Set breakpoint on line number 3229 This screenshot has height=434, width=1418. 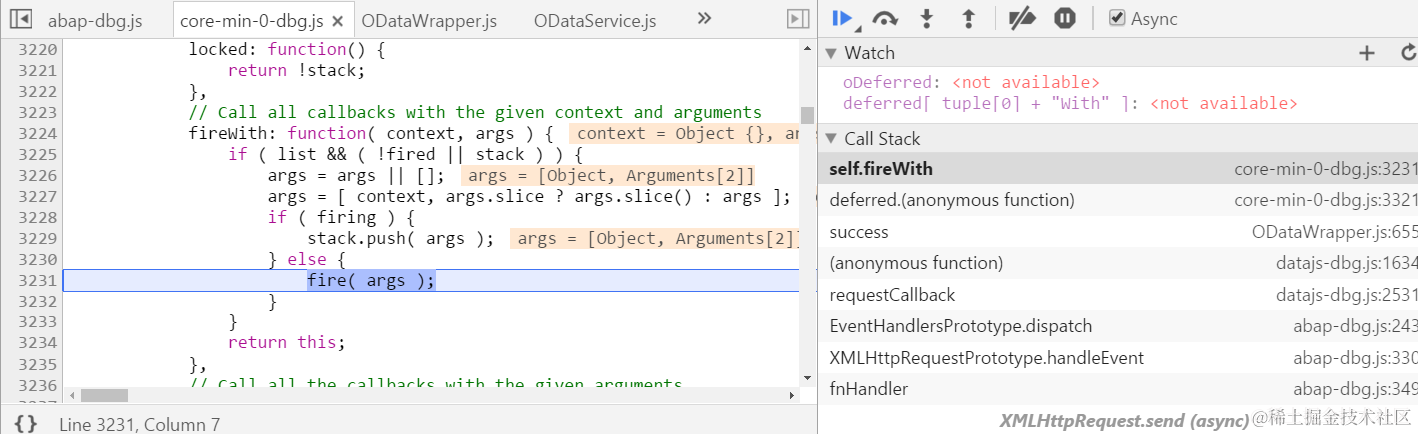click(38, 238)
